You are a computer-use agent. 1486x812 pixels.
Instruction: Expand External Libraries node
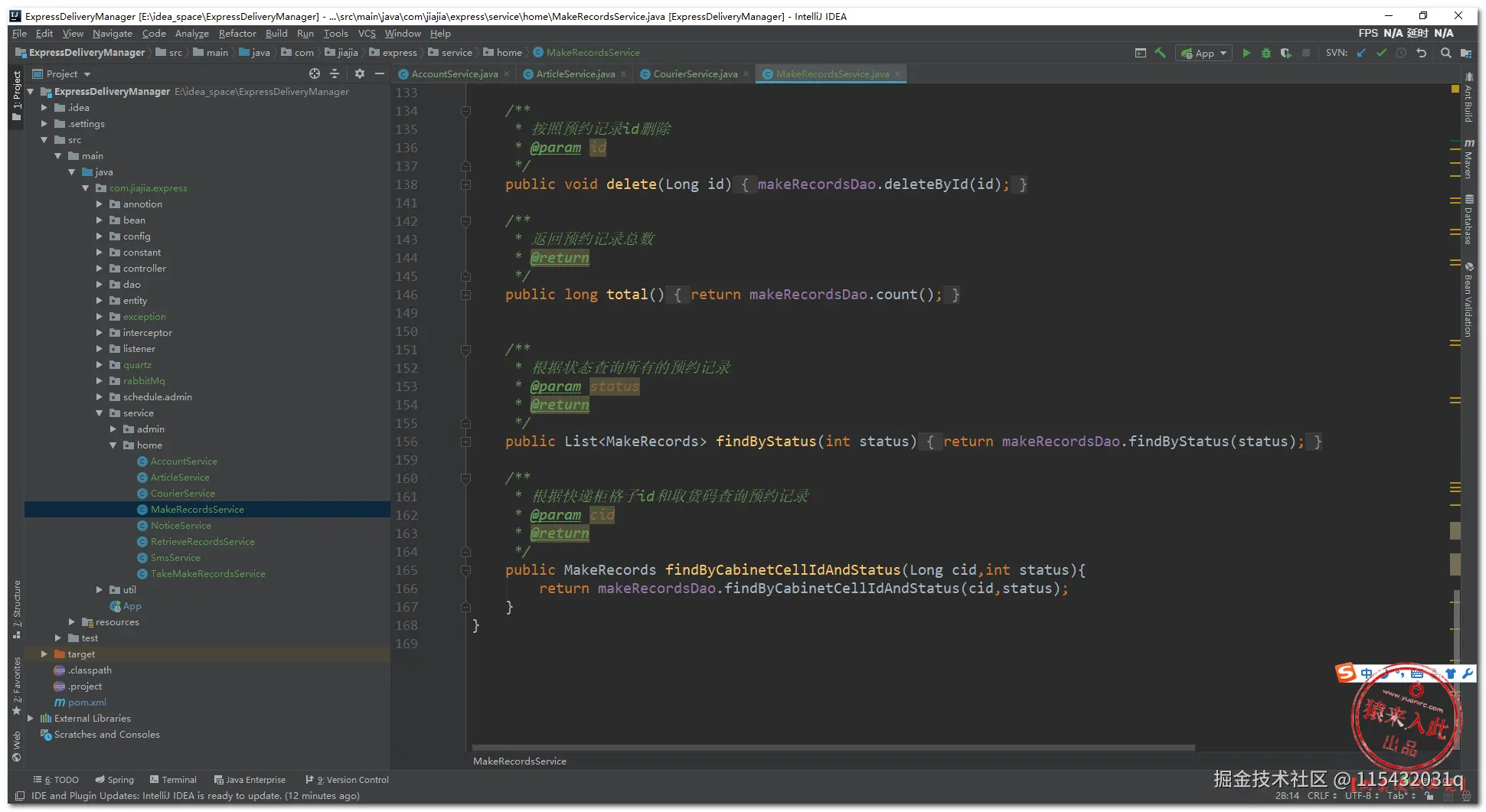pos(31,719)
